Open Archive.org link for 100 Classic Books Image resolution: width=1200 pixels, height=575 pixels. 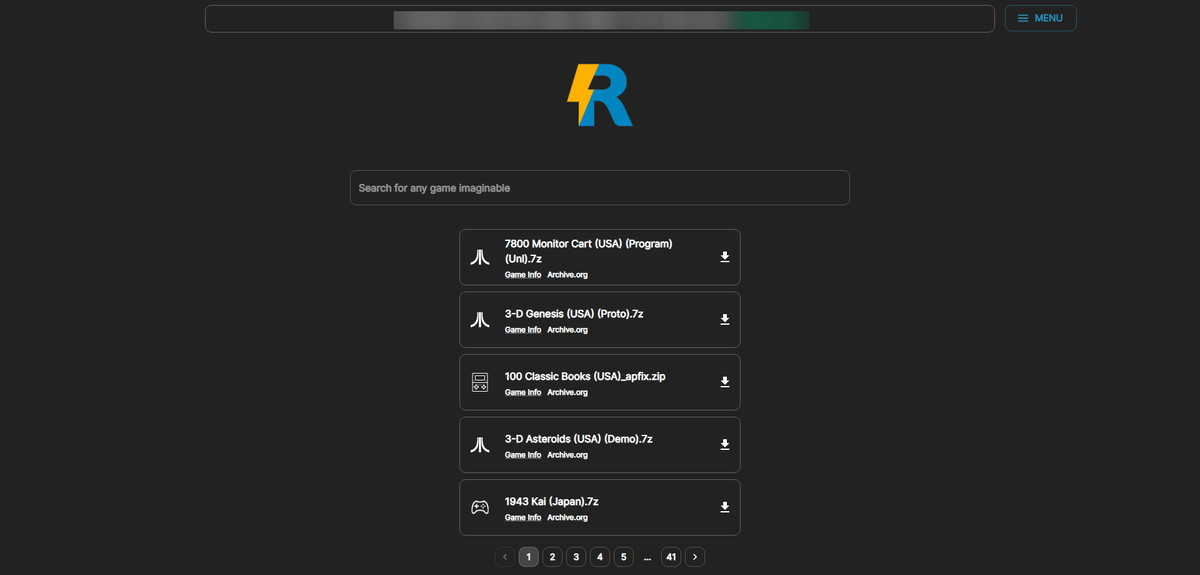[567, 392]
